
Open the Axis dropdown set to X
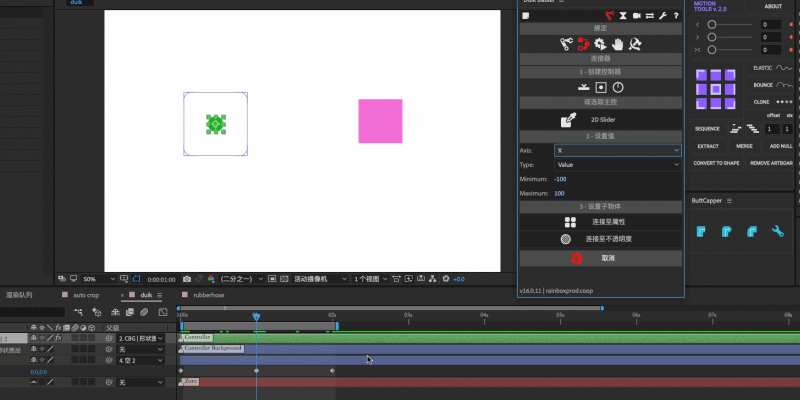[617, 151]
